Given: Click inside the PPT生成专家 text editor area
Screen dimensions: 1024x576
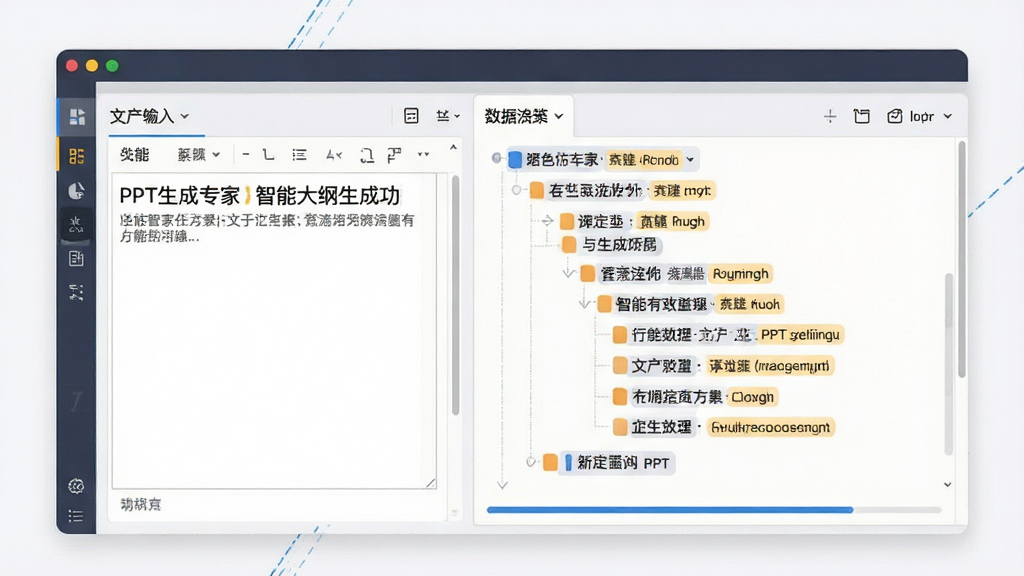Looking at the screenshot, I should tap(274, 330).
